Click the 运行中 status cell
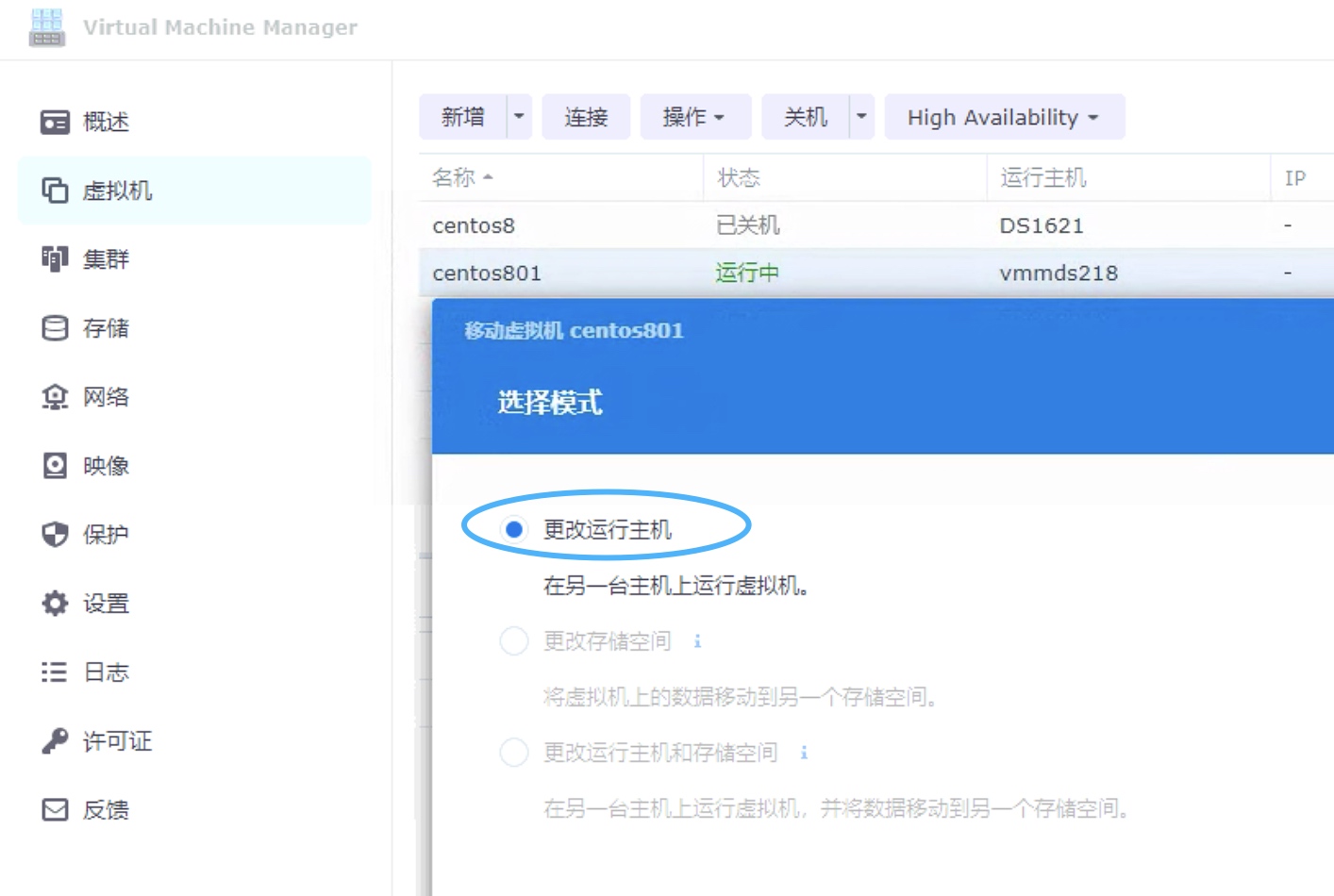This screenshot has height=896, width=1334. click(x=748, y=273)
